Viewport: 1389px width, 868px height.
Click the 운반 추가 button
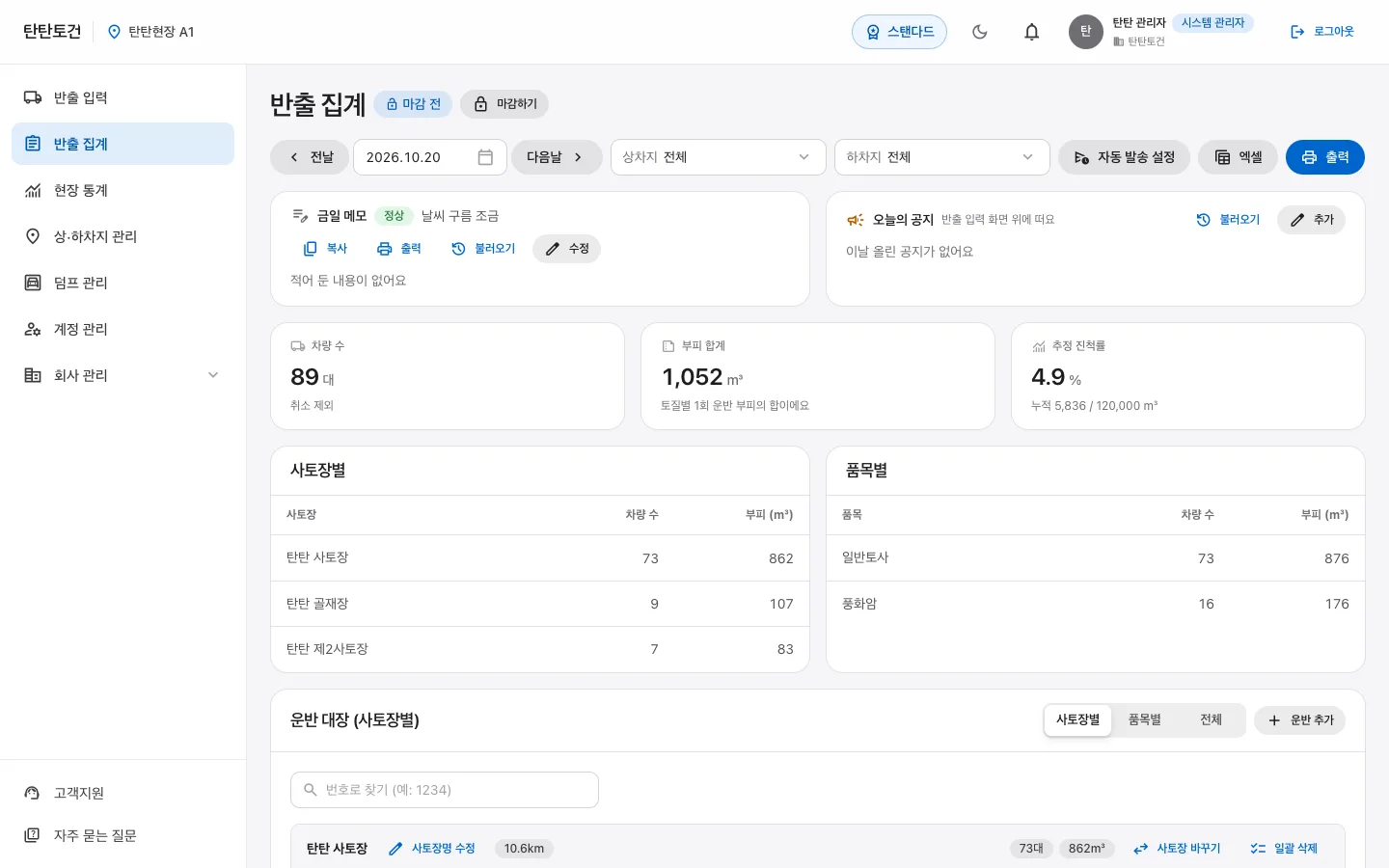pos(1299,720)
